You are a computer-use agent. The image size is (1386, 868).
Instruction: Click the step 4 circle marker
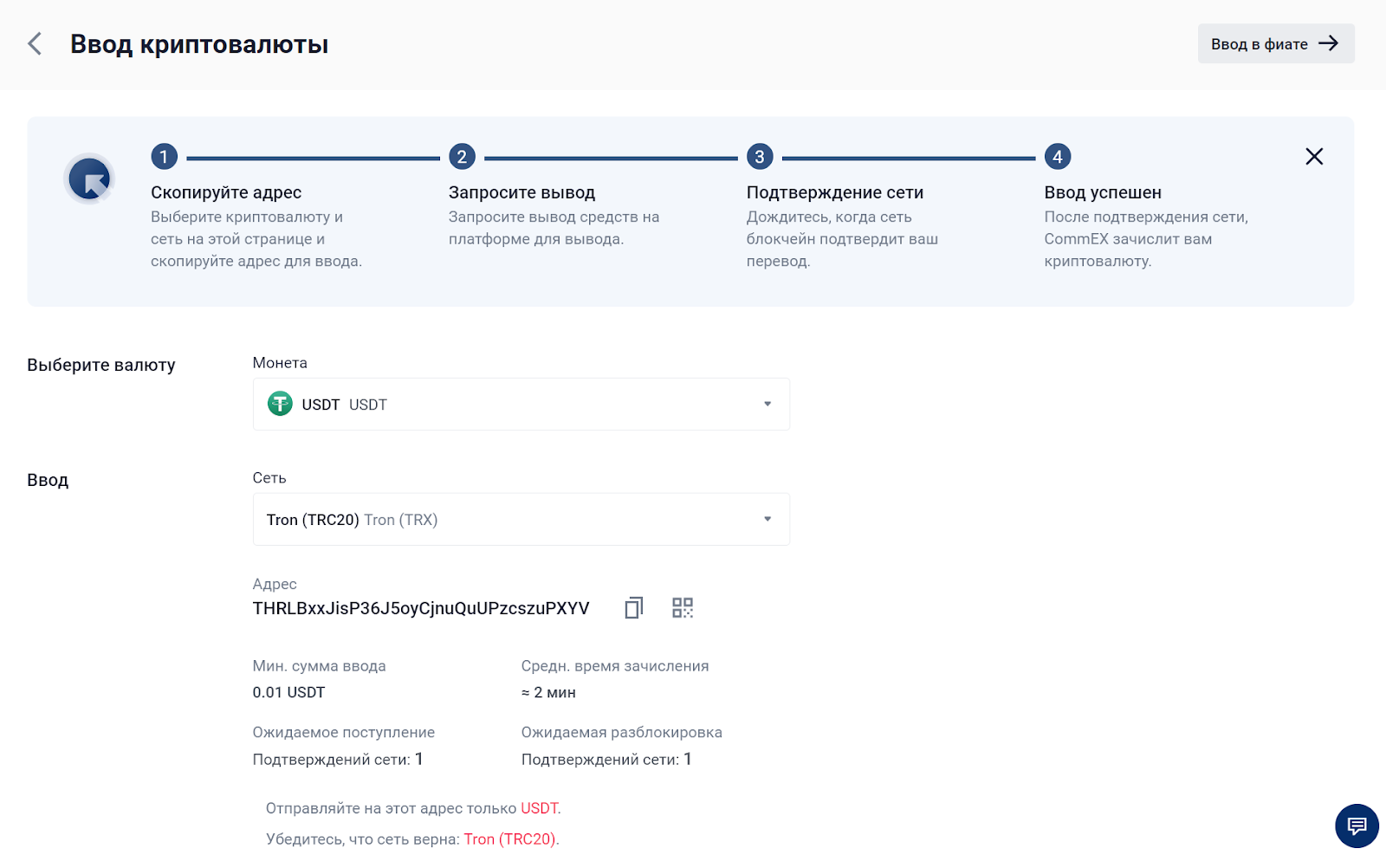click(1057, 157)
